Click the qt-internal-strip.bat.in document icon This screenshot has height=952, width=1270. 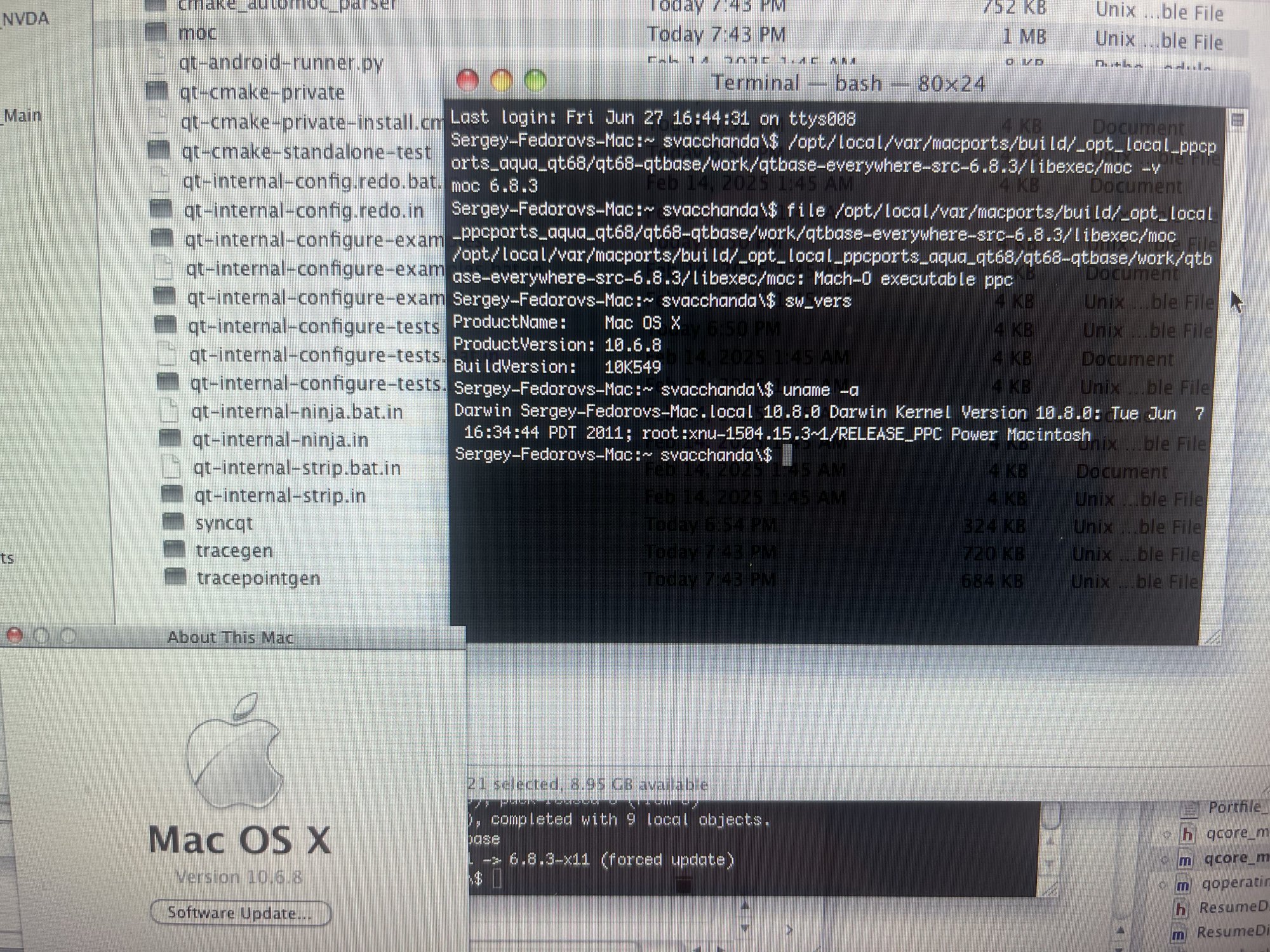point(170,467)
